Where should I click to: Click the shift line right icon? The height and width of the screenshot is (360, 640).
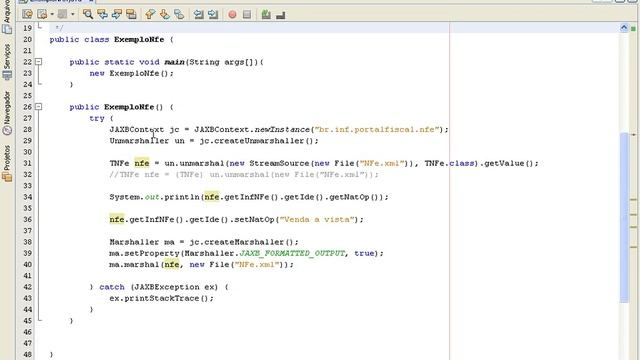pyautogui.click(x=213, y=14)
